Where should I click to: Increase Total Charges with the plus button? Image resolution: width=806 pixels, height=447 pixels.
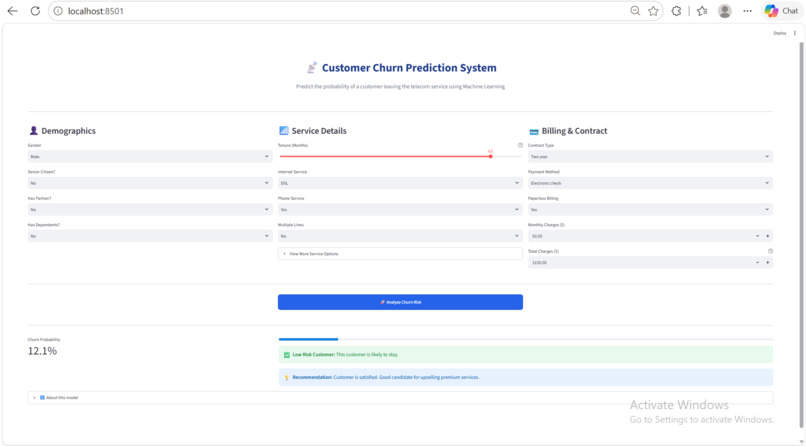click(767, 263)
